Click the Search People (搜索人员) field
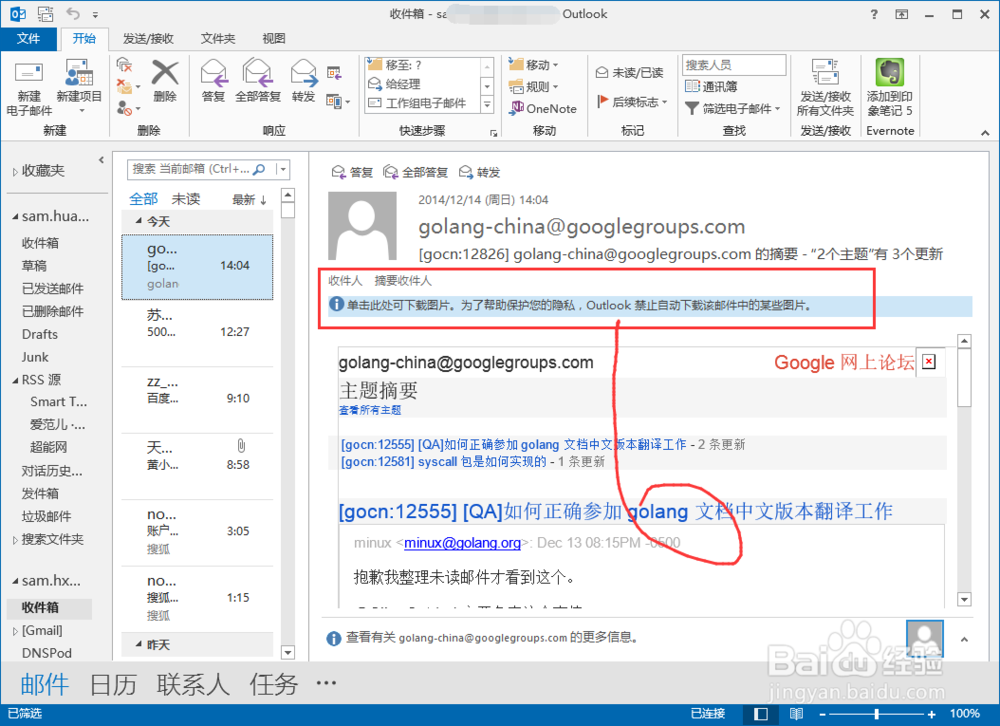The height and width of the screenshot is (726, 1000). tap(733, 64)
